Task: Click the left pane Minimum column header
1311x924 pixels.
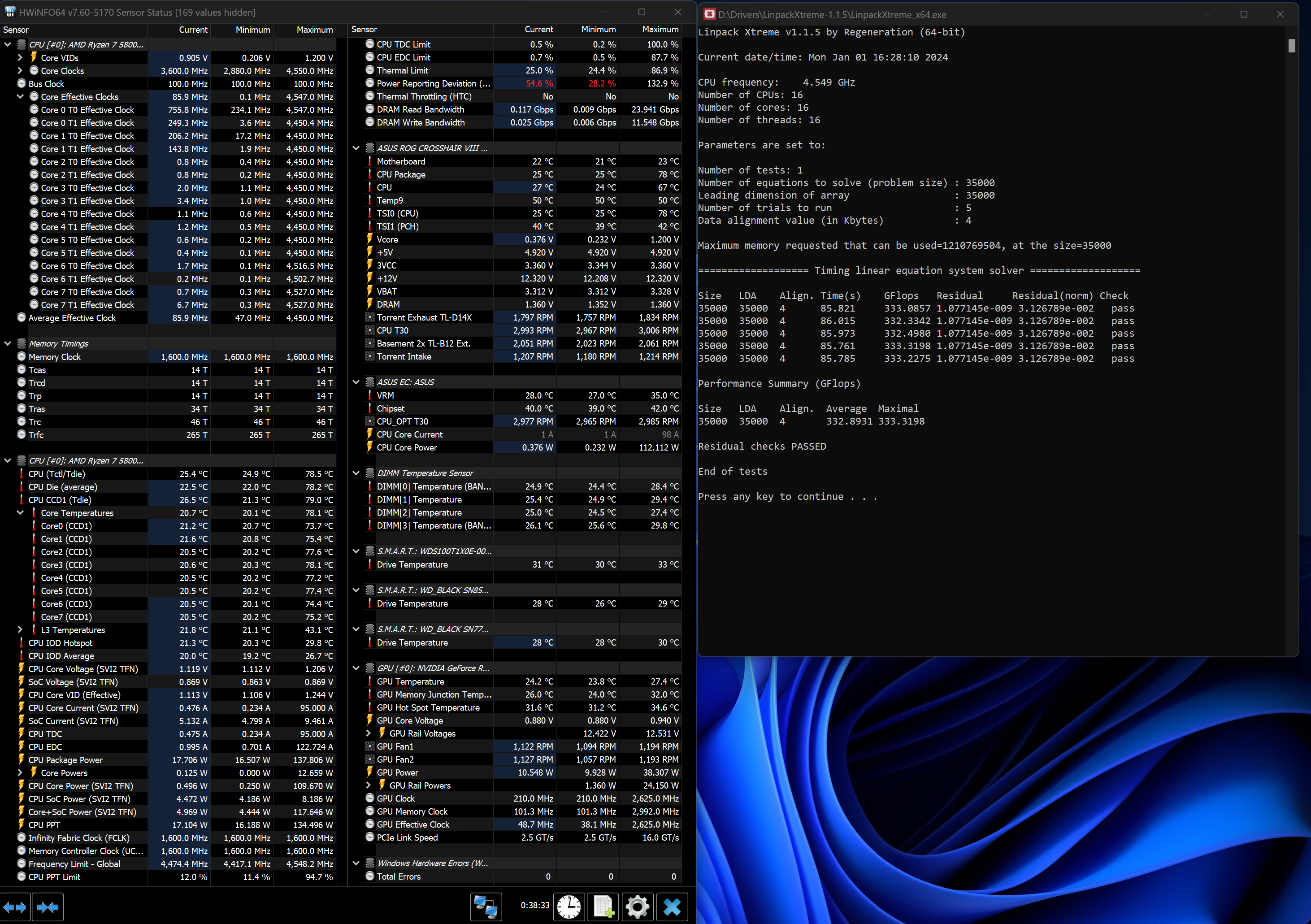Action: point(242,30)
